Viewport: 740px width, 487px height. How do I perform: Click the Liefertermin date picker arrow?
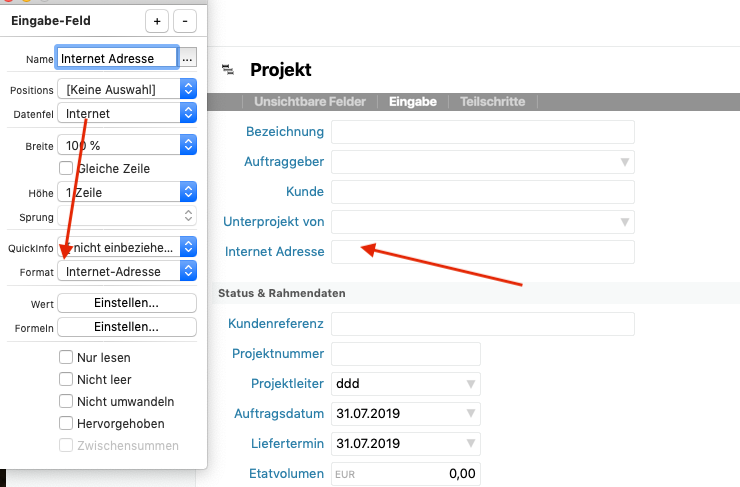click(x=470, y=444)
